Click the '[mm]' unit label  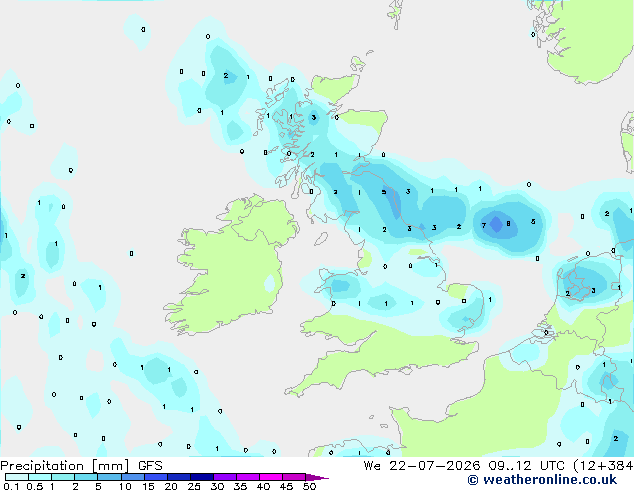110,466
